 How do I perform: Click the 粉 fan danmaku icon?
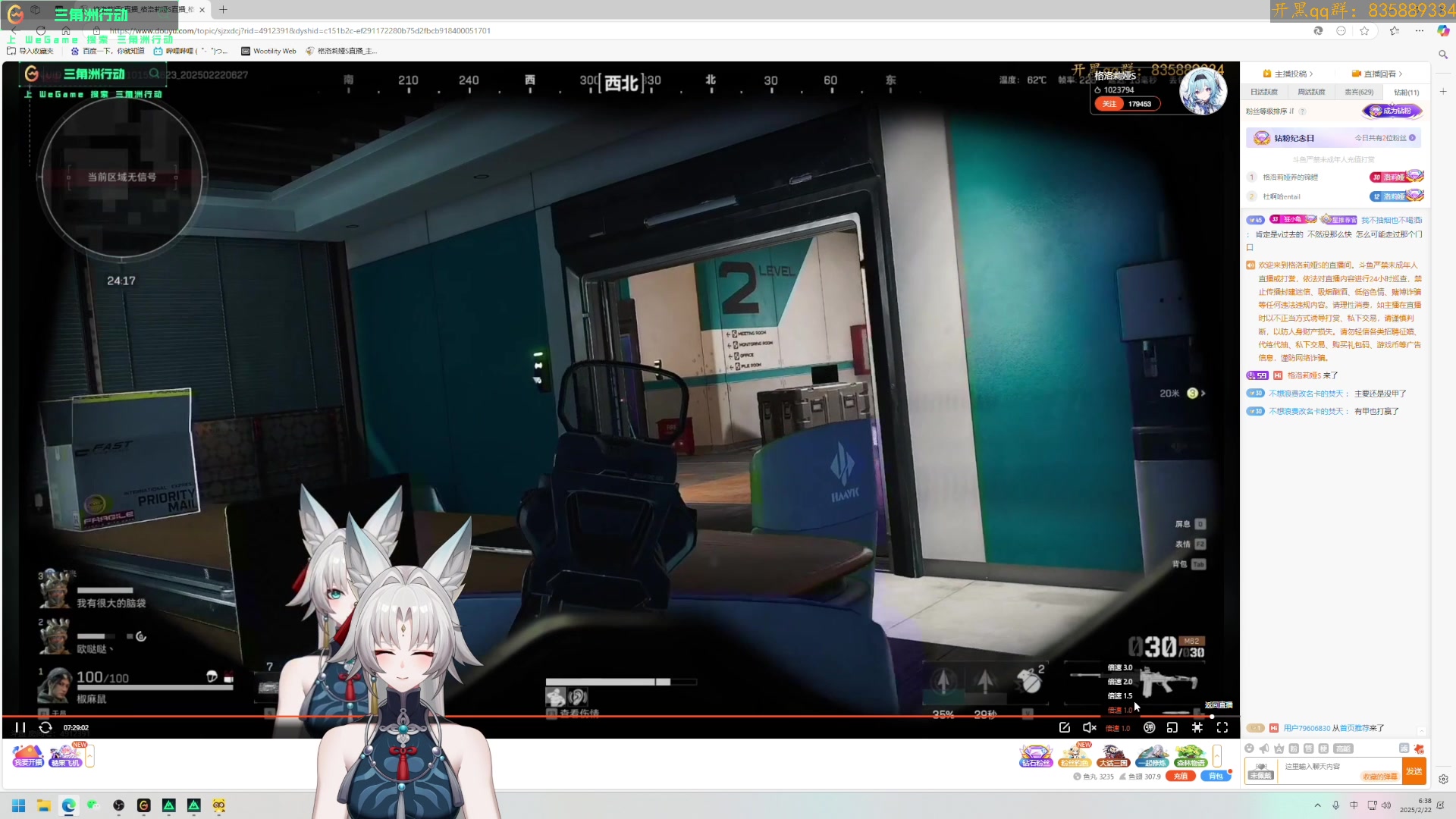tap(1294, 748)
